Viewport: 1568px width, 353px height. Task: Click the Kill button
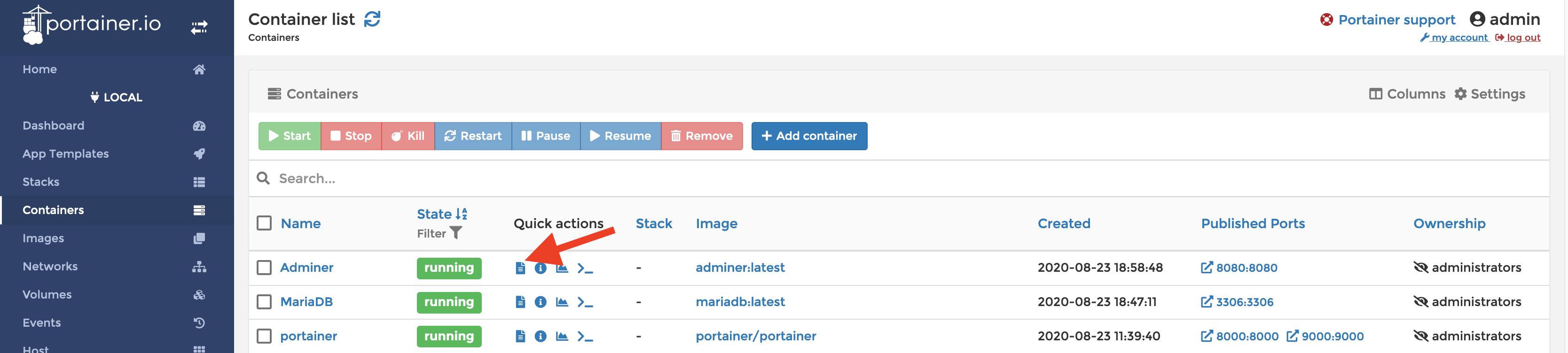click(408, 136)
